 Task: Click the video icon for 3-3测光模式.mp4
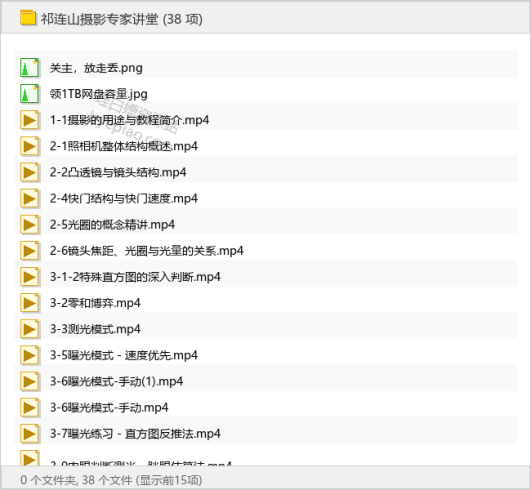point(29,329)
